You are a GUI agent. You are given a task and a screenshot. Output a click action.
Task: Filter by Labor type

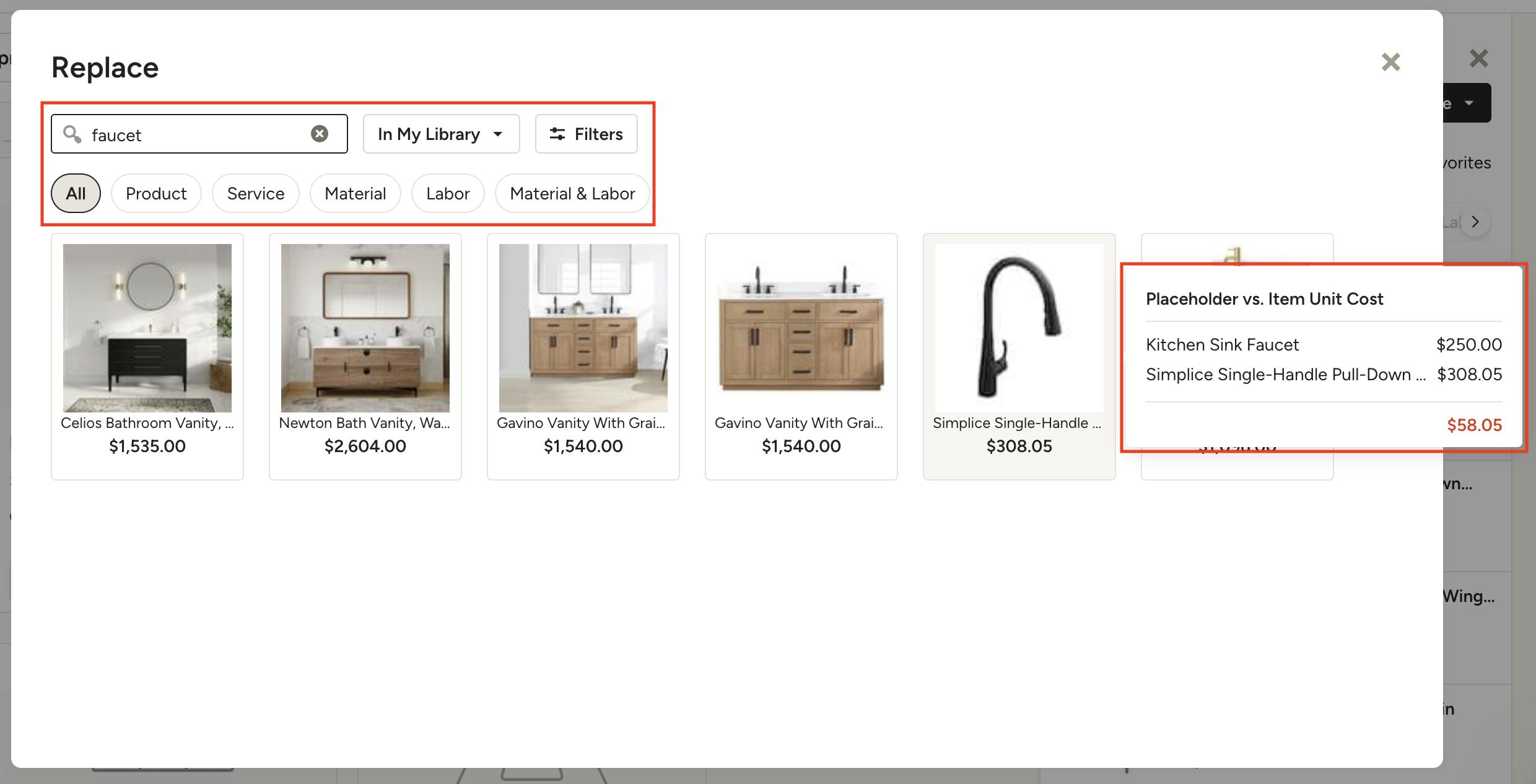click(x=447, y=193)
